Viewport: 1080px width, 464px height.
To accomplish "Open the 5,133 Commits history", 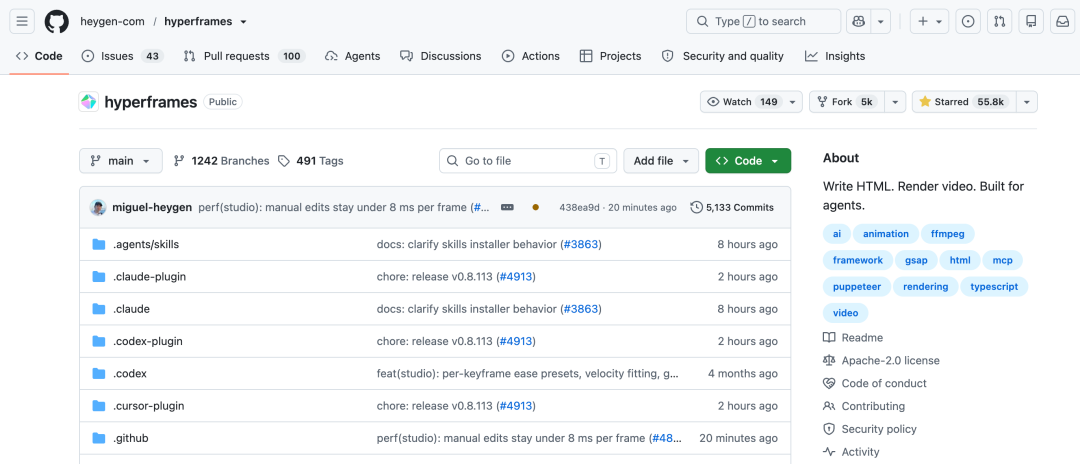I will click(732, 207).
